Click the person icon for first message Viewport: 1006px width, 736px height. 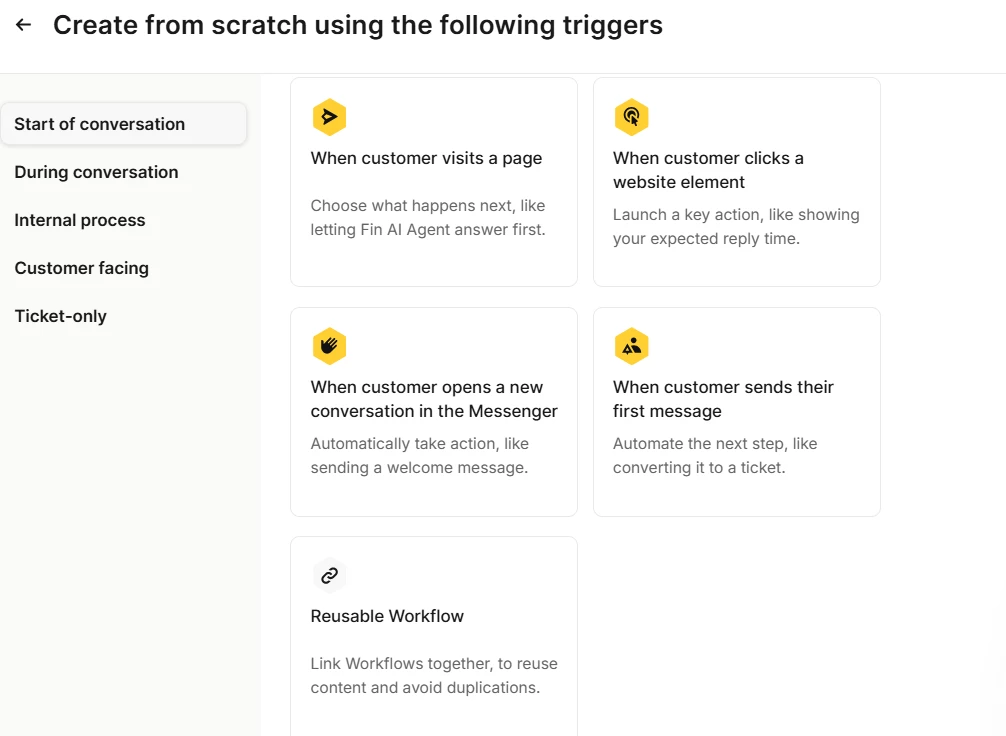(x=631, y=346)
